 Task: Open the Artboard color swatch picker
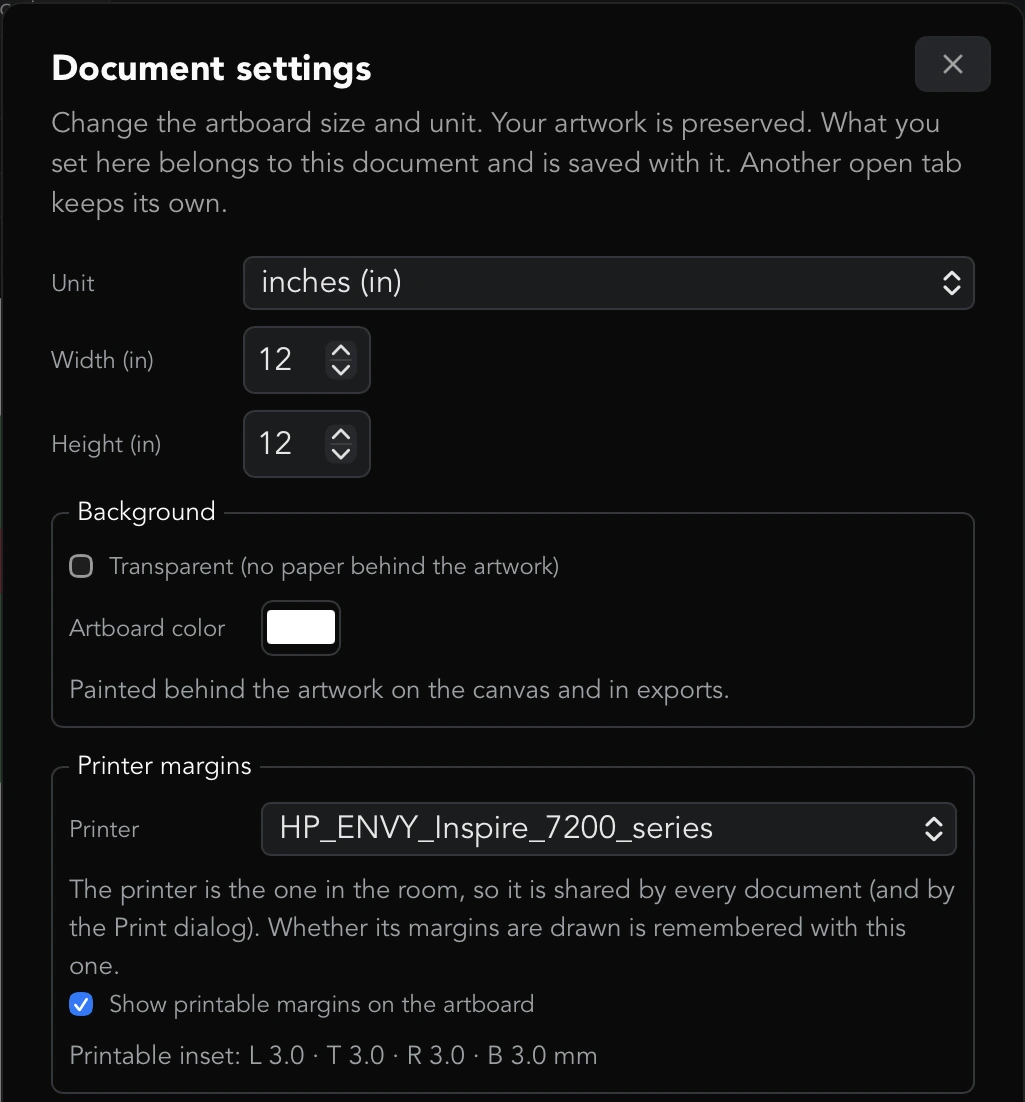301,628
